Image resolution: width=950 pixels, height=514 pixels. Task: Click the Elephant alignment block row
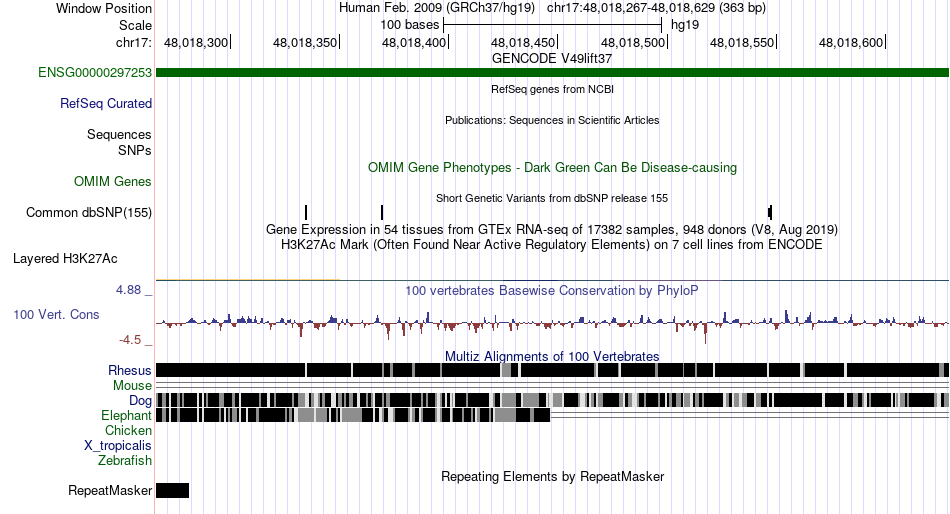pyautogui.click(x=353, y=415)
